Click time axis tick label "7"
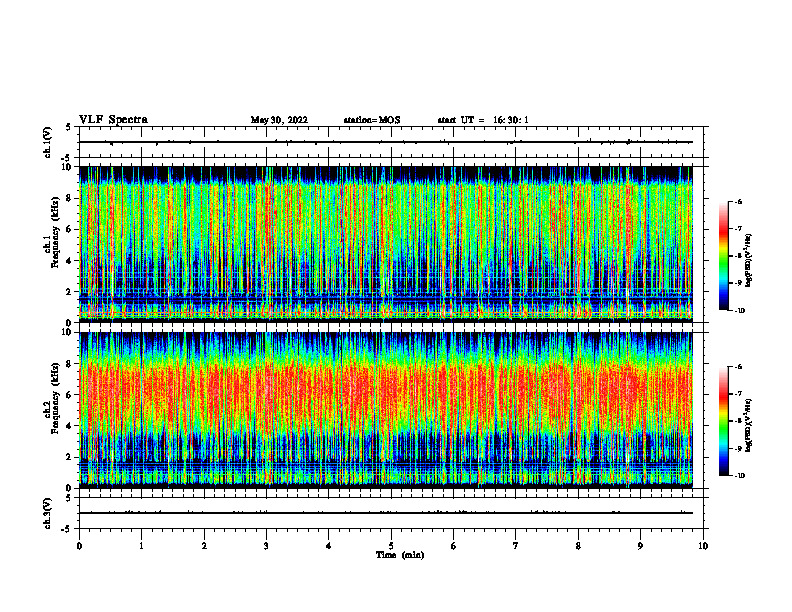The image size is (792, 612). 516,546
